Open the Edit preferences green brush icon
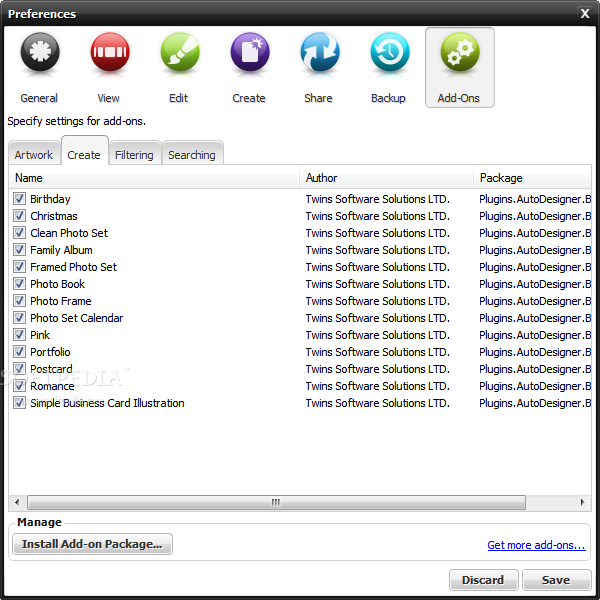 180,52
